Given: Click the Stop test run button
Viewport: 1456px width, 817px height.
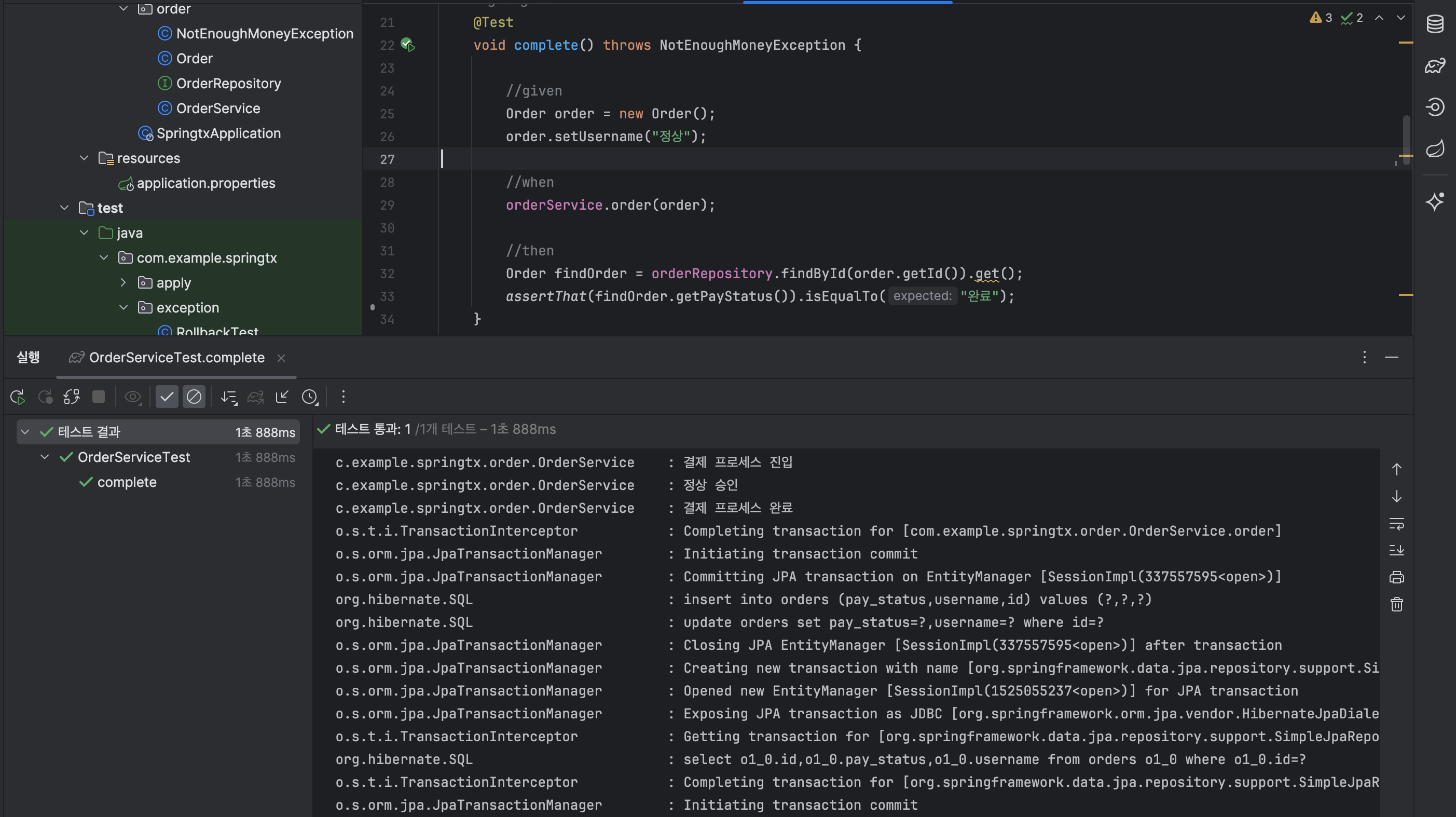Looking at the screenshot, I should tap(99, 397).
